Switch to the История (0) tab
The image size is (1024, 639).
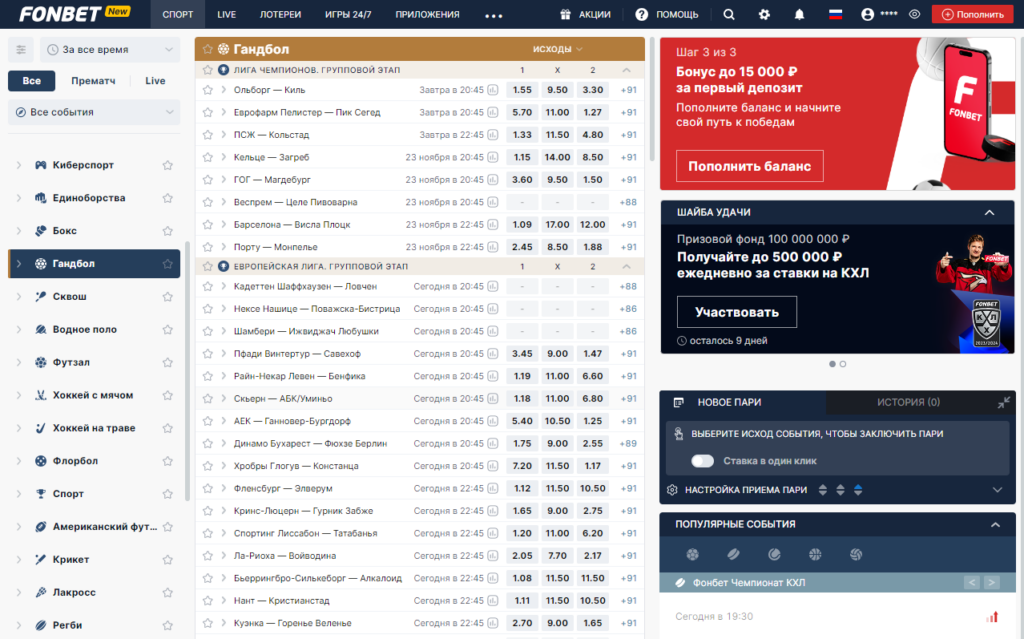[x=908, y=402]
